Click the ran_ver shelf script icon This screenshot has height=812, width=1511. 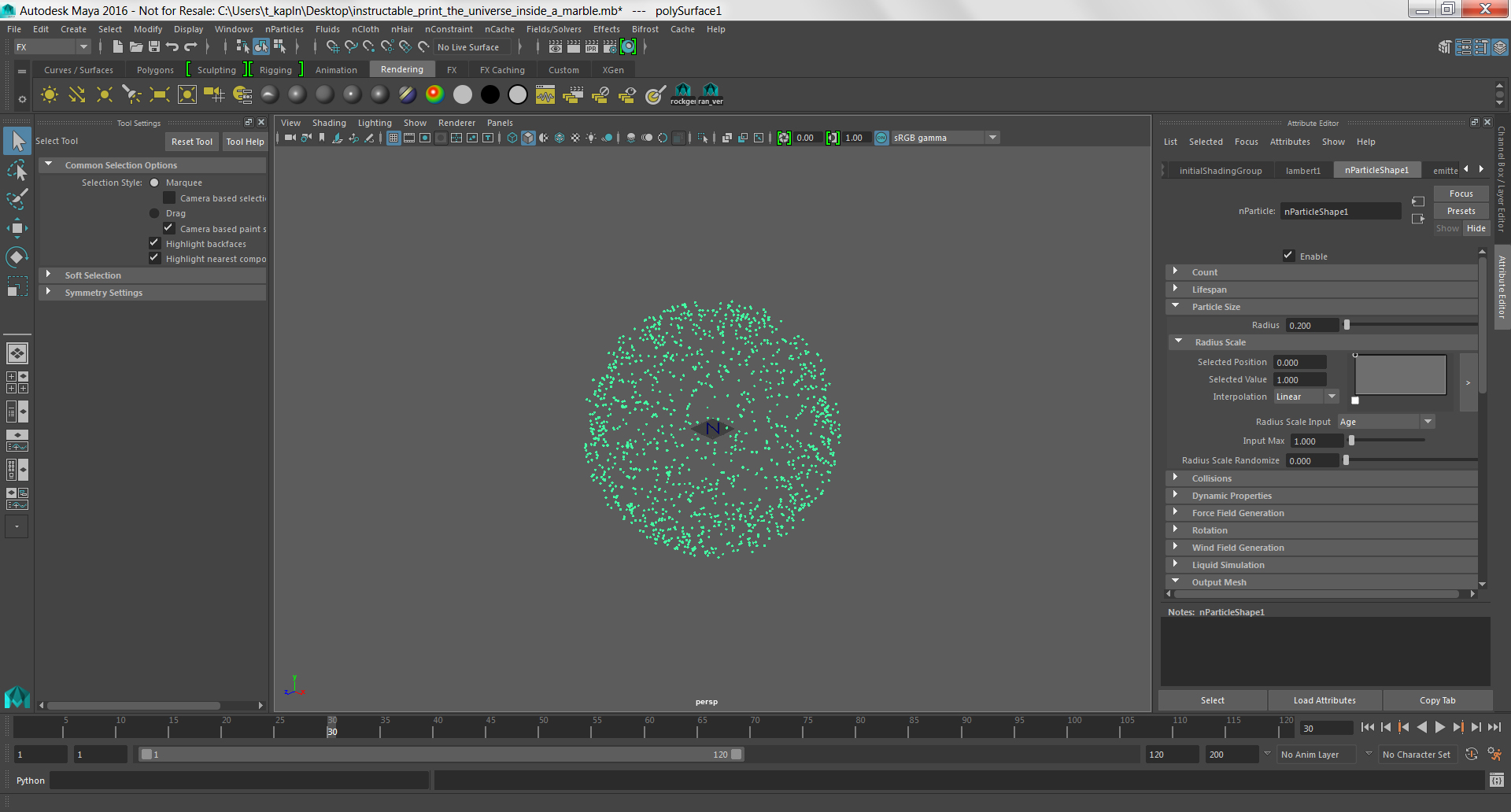(711, 94)
